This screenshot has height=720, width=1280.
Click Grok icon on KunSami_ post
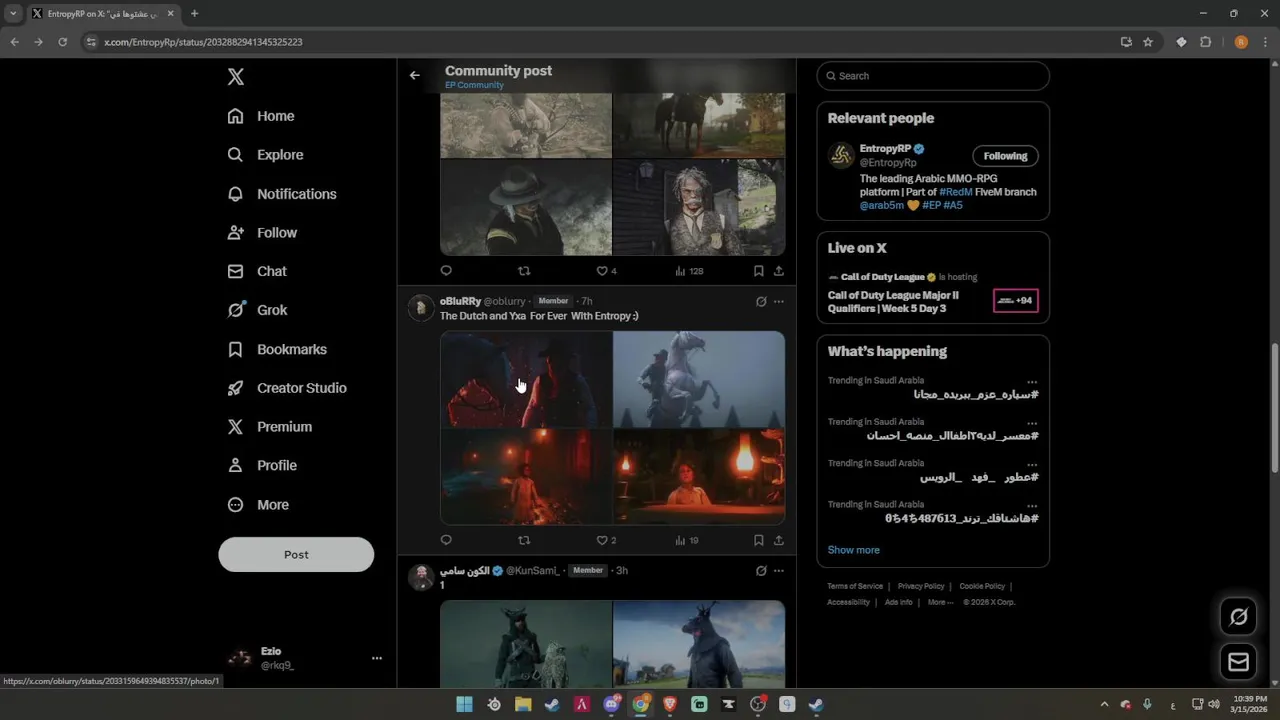761,570
